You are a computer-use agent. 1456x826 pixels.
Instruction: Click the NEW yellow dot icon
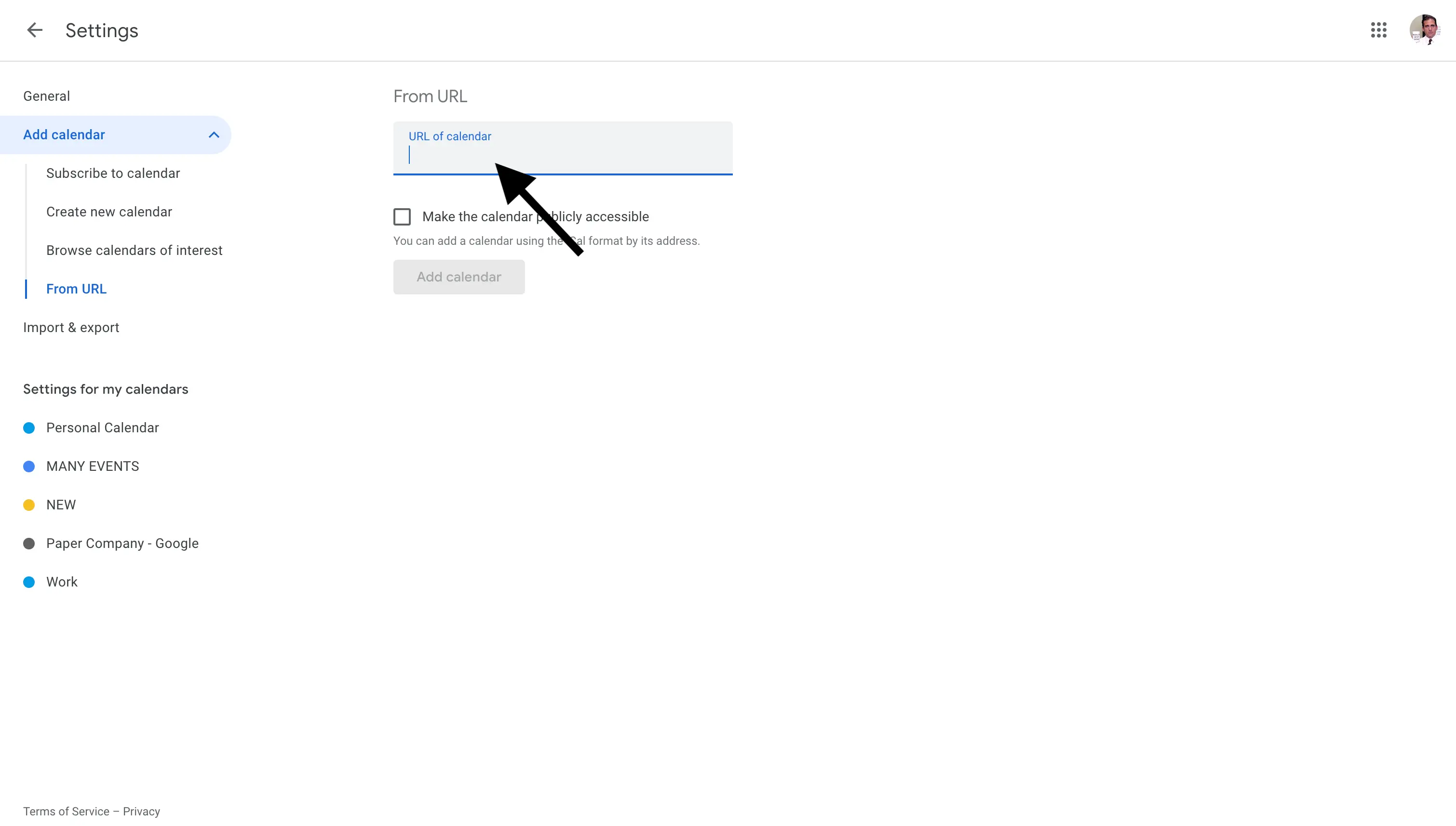28,504
